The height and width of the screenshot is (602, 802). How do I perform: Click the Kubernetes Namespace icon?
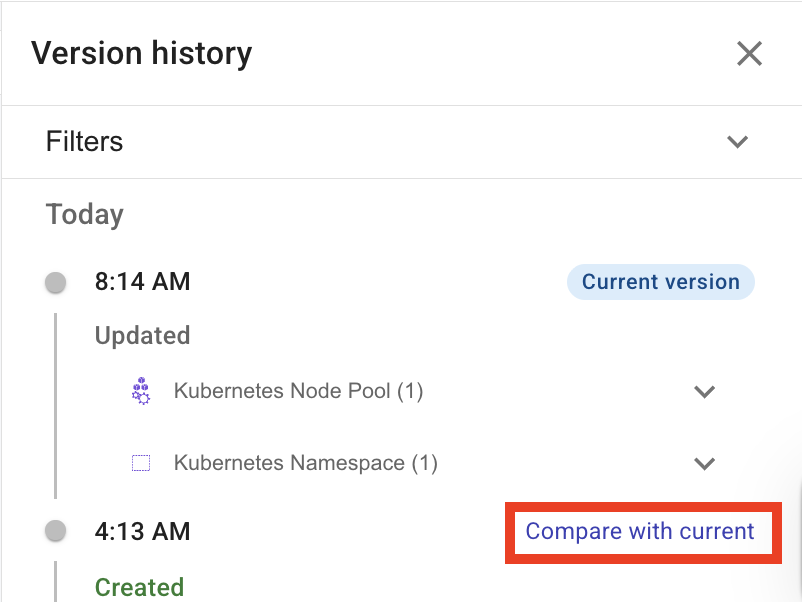tap(141, 463)
